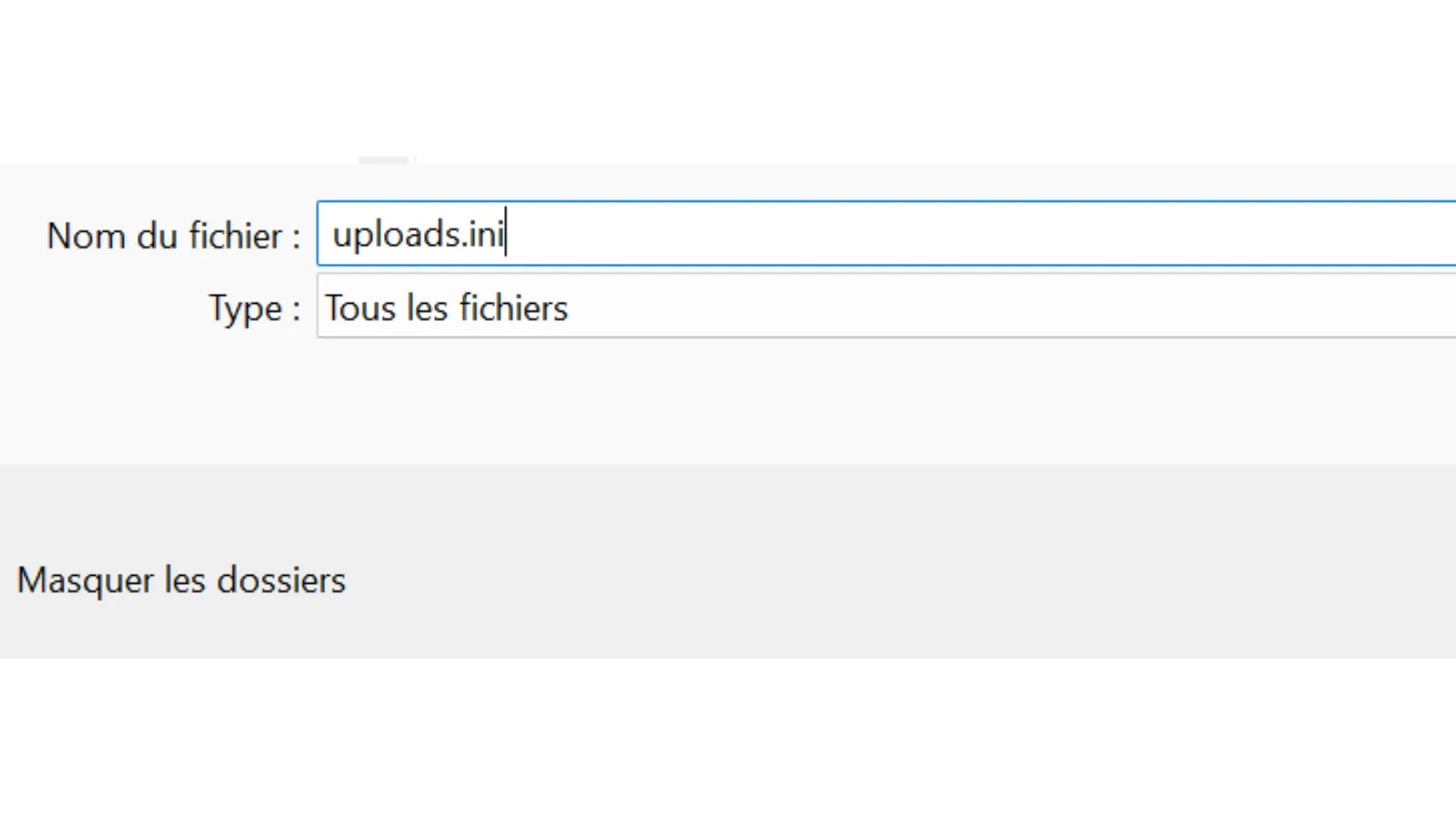Click the "uploads.ini" text in the filename box
The image size is (1456, 815).
click(x=418, y=235)
